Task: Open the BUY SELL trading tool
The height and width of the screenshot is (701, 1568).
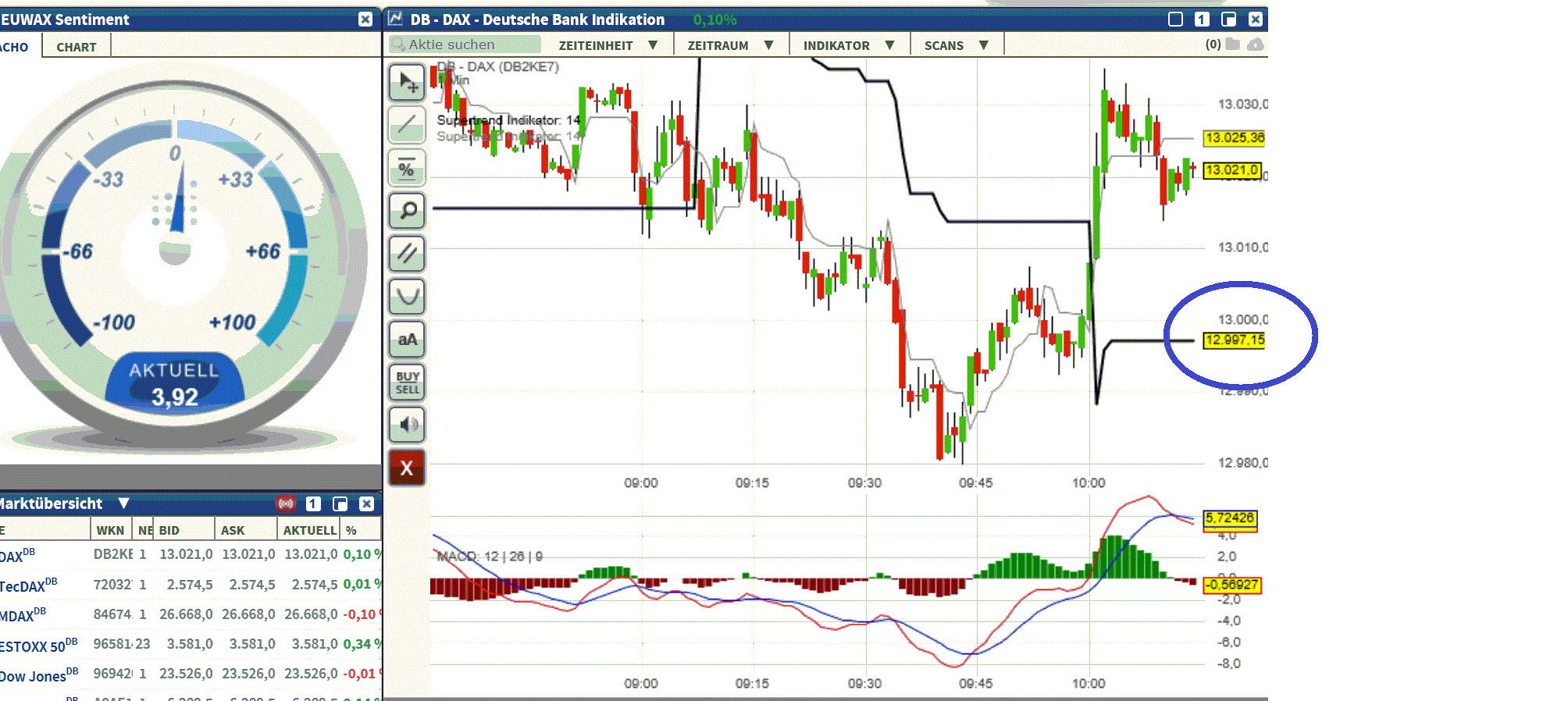Action: click(x=407, y=382)
